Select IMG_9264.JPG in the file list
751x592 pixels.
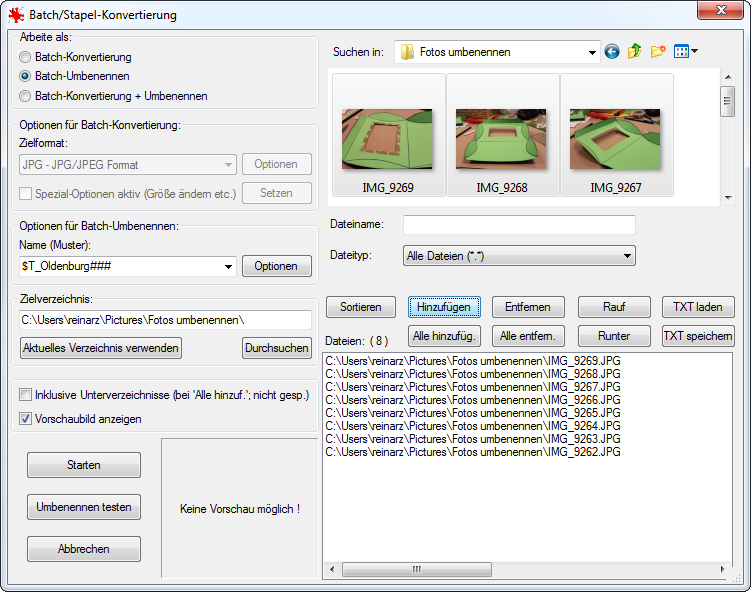click(x=473, y=425)
